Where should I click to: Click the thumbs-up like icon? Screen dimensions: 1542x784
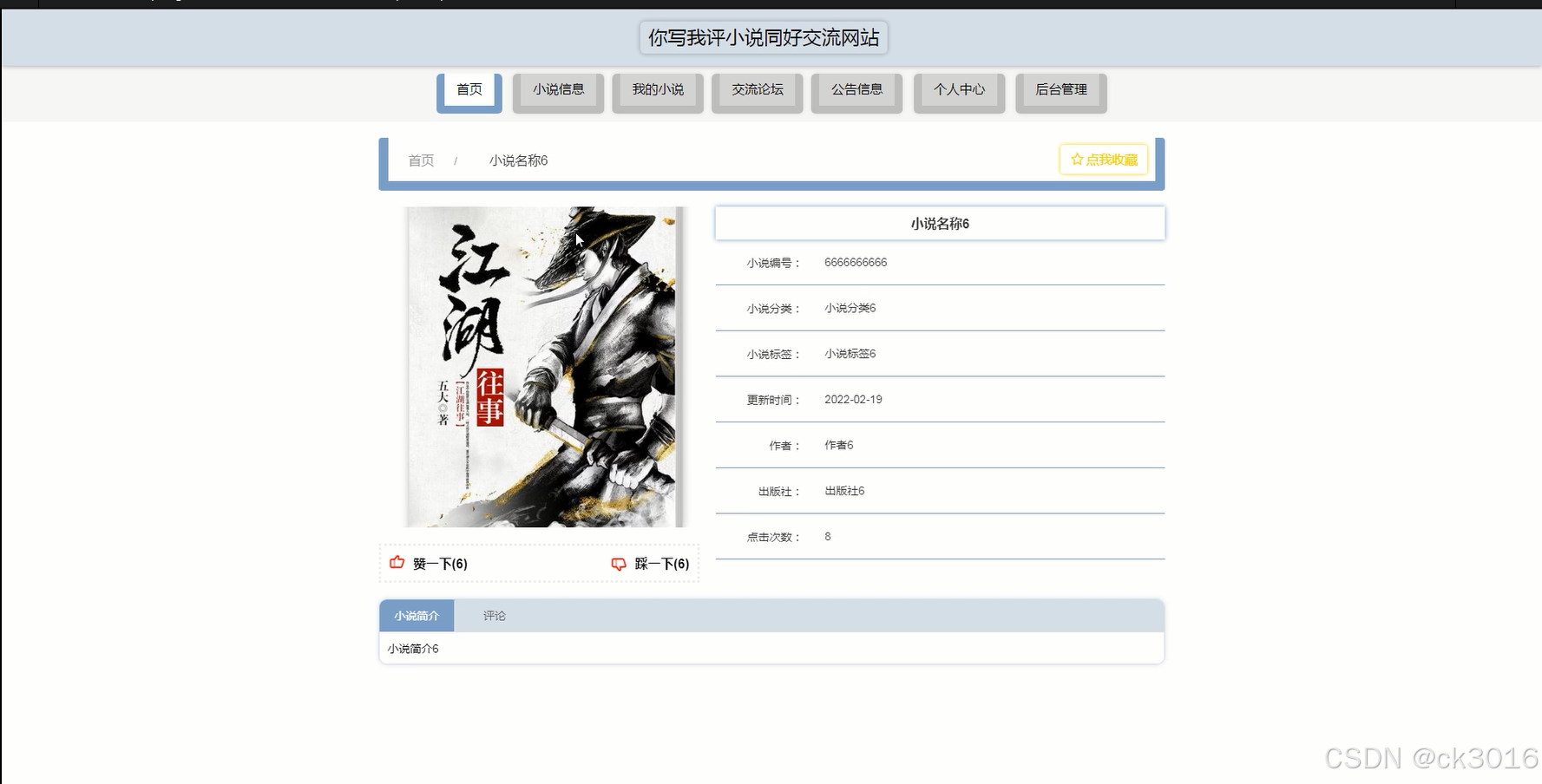tap(397, 562)
